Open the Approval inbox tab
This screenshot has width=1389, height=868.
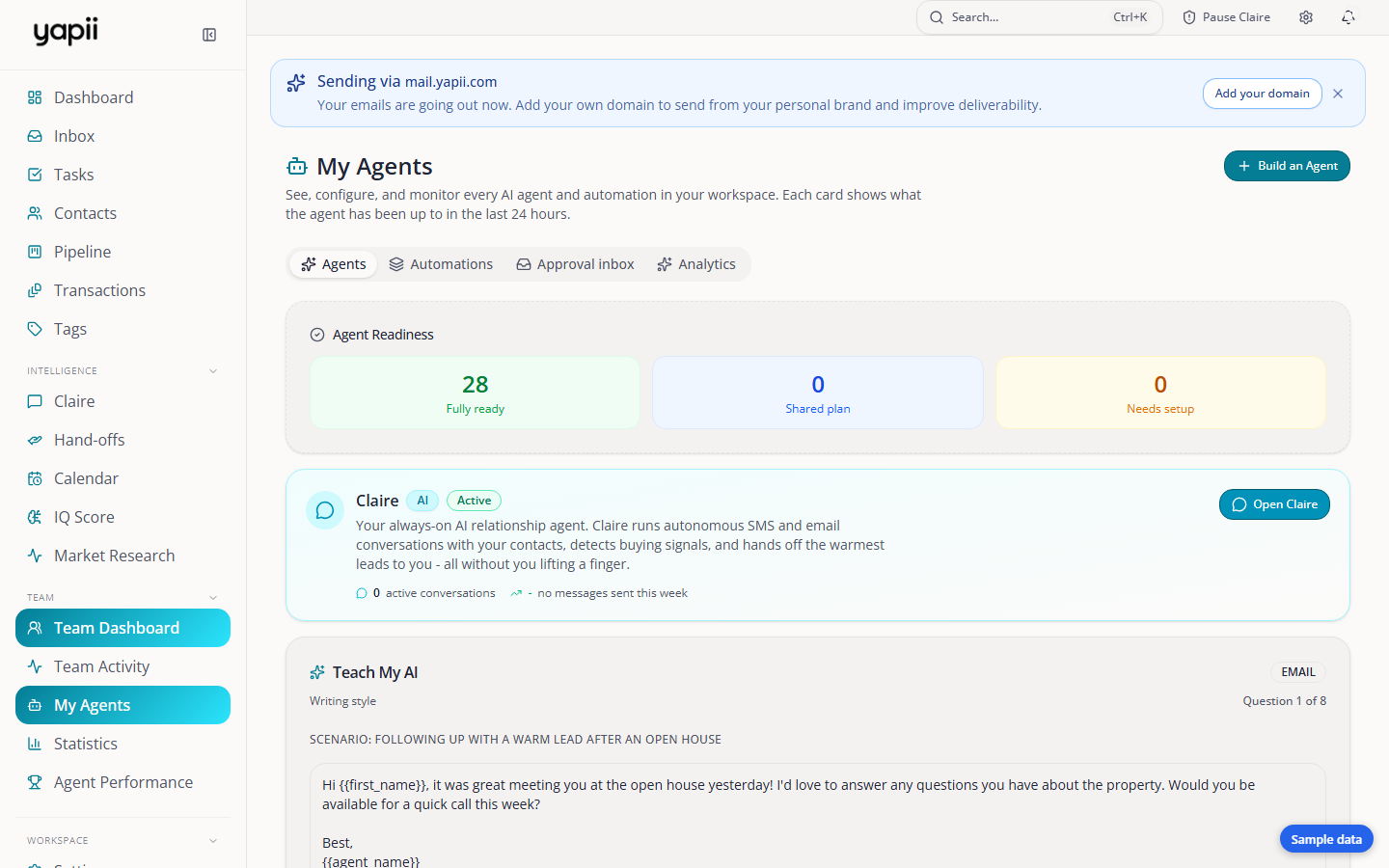575,264
